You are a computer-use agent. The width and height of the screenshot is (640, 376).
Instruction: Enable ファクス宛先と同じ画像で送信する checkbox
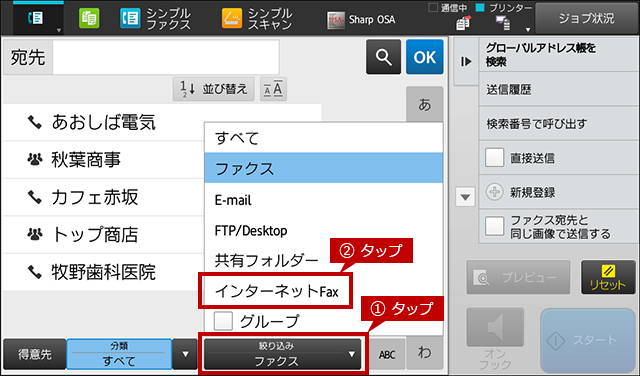click(x=494, y=226)
